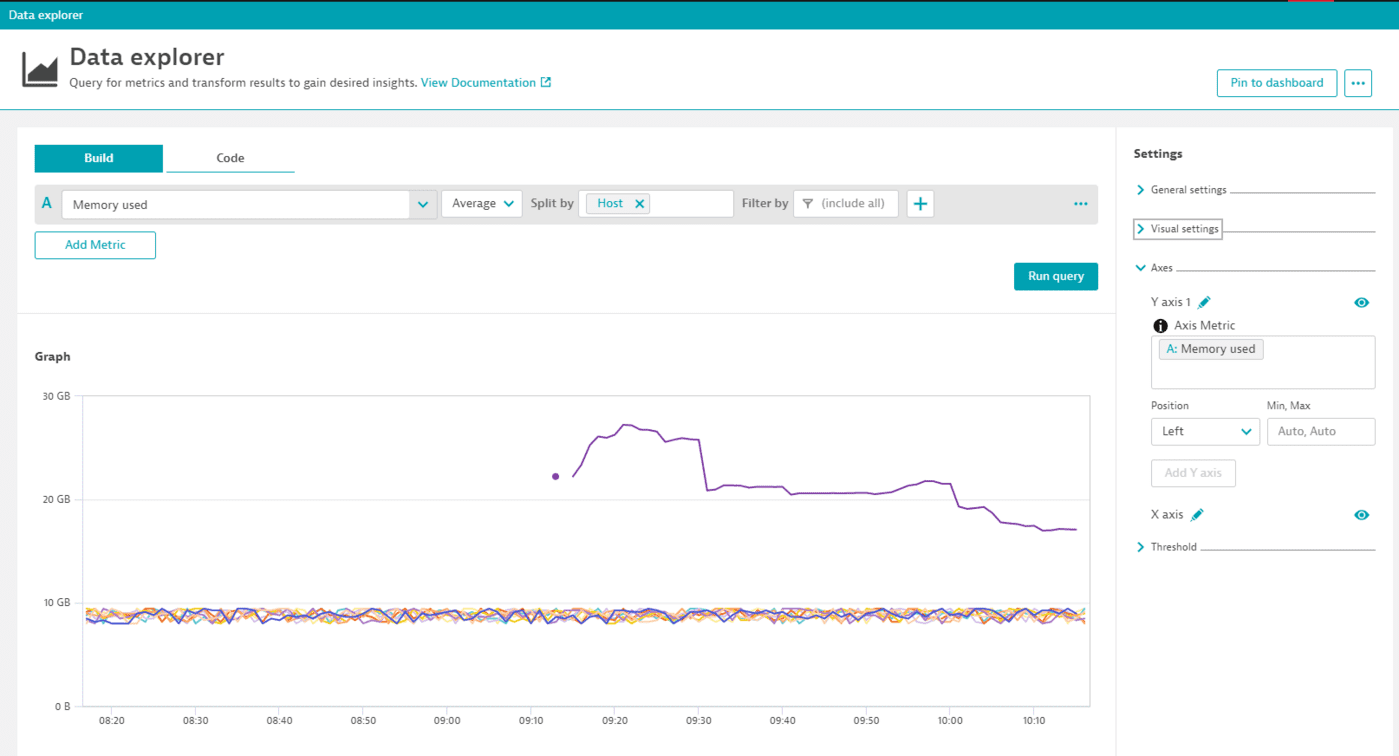This screenshot has width=1399, height=756.
Task: Click the info icon beside Axis Metric
Action: coord(1160,325)
